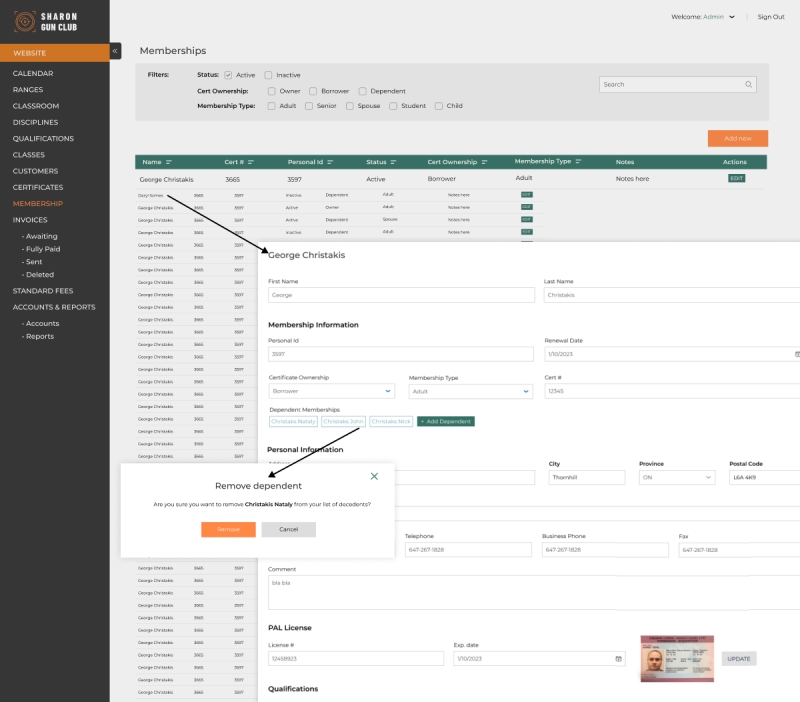Open the Membership Type dropdown showing Adult
The image size is (800, 702).
(x=528, y=390)
